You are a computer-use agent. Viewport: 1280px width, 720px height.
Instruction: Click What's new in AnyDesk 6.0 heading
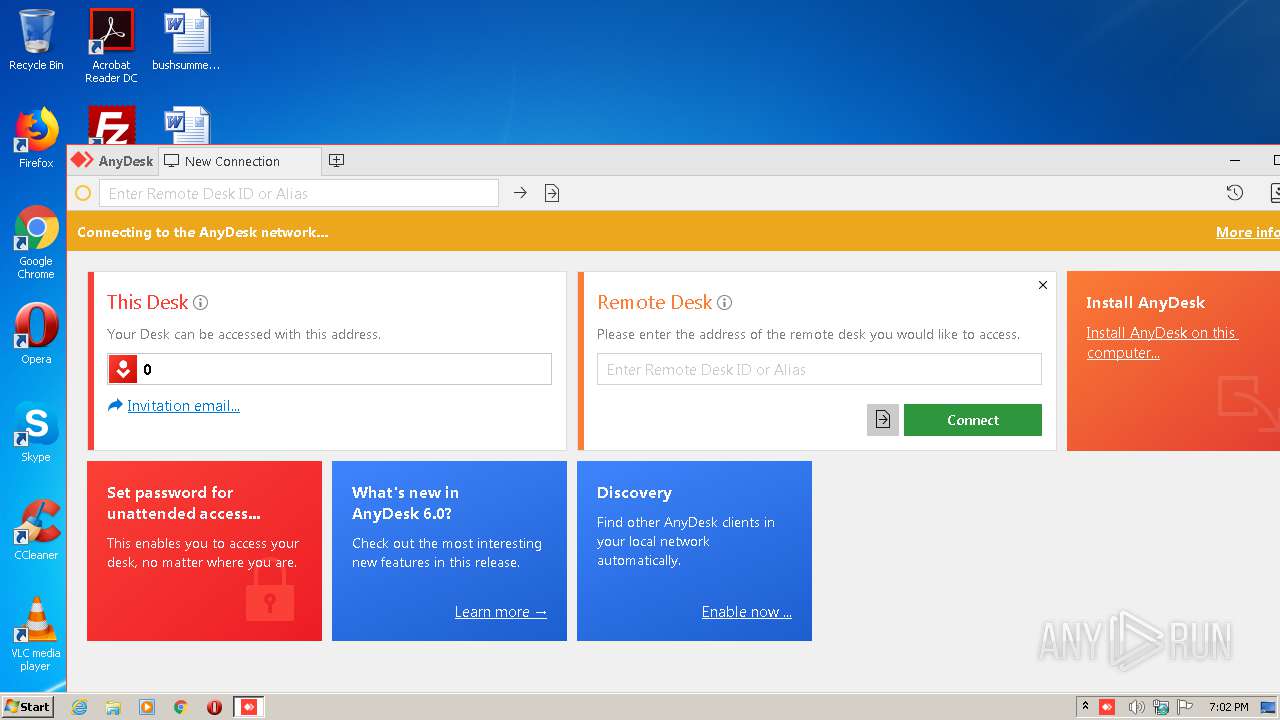tap(405, 503)
